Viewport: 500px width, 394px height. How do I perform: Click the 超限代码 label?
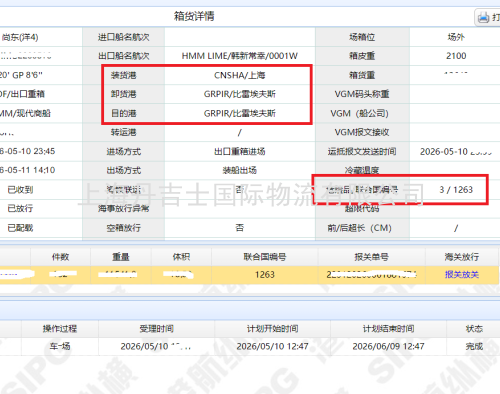362,209
